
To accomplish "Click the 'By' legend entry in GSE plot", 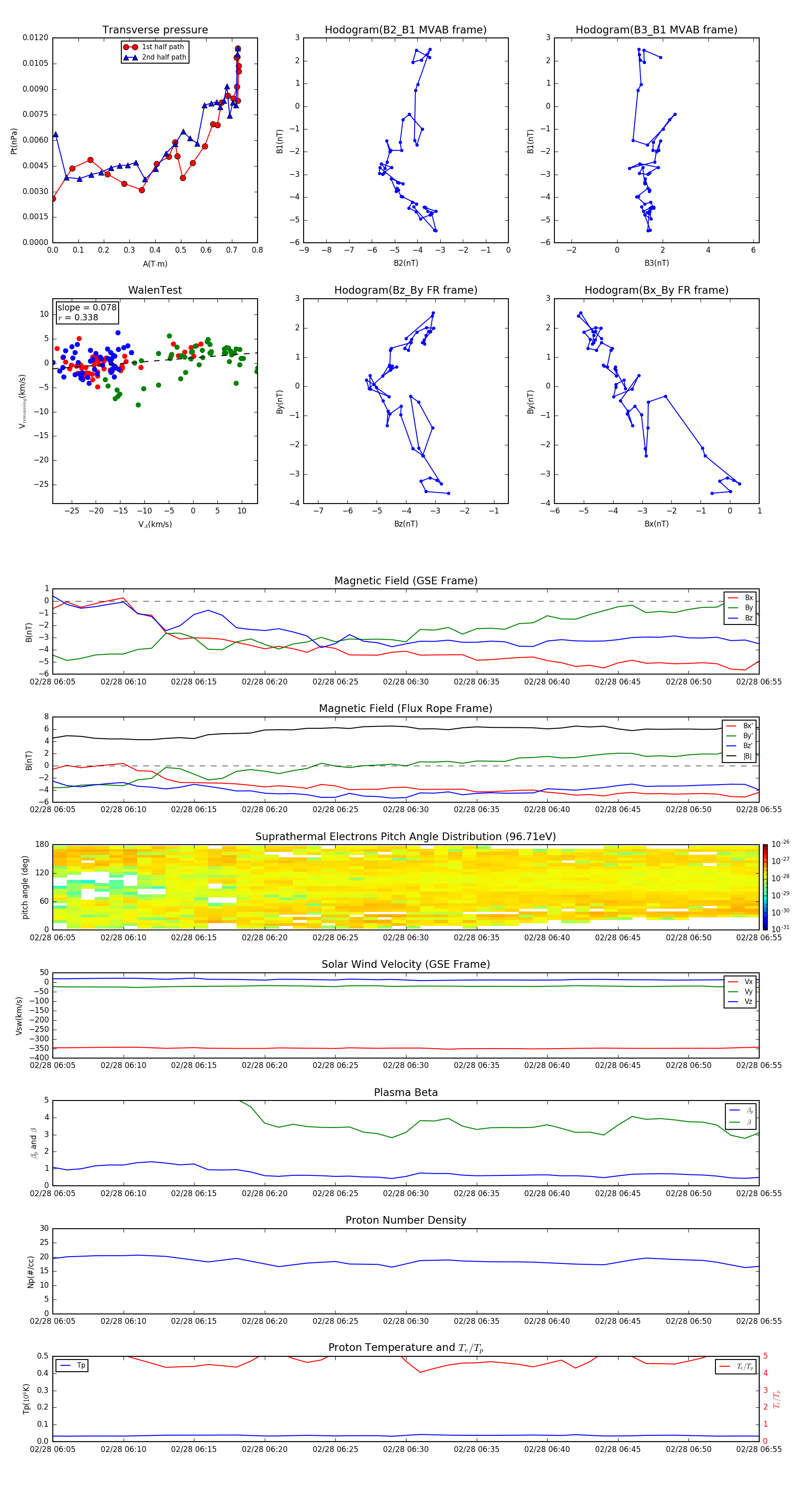I will (740, 607).
